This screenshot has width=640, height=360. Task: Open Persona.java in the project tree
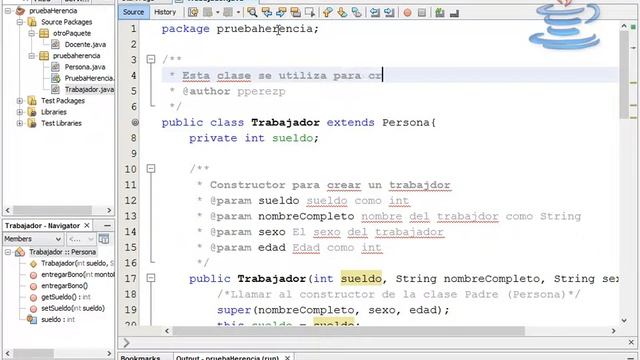[x=84, y=67]
